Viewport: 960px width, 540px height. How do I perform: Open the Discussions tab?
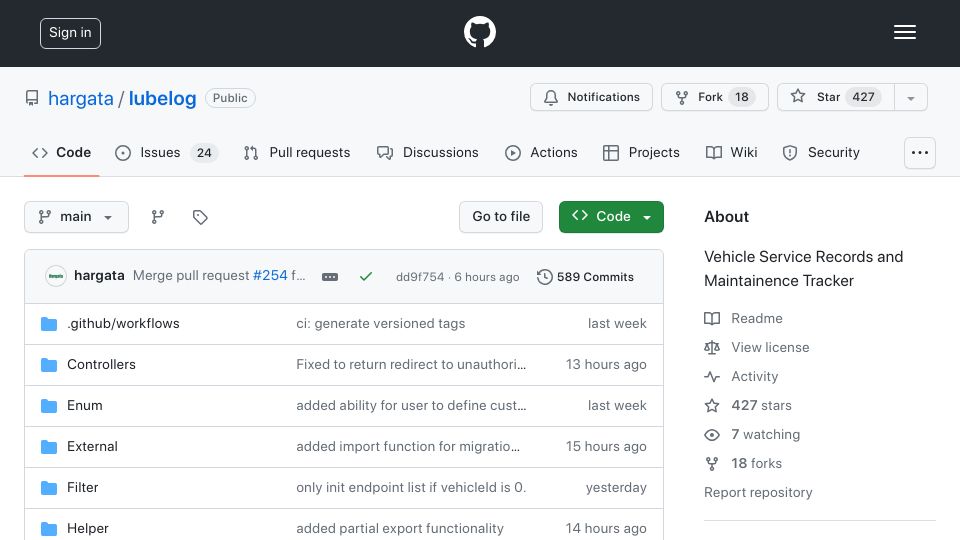[x=427, y=152]
